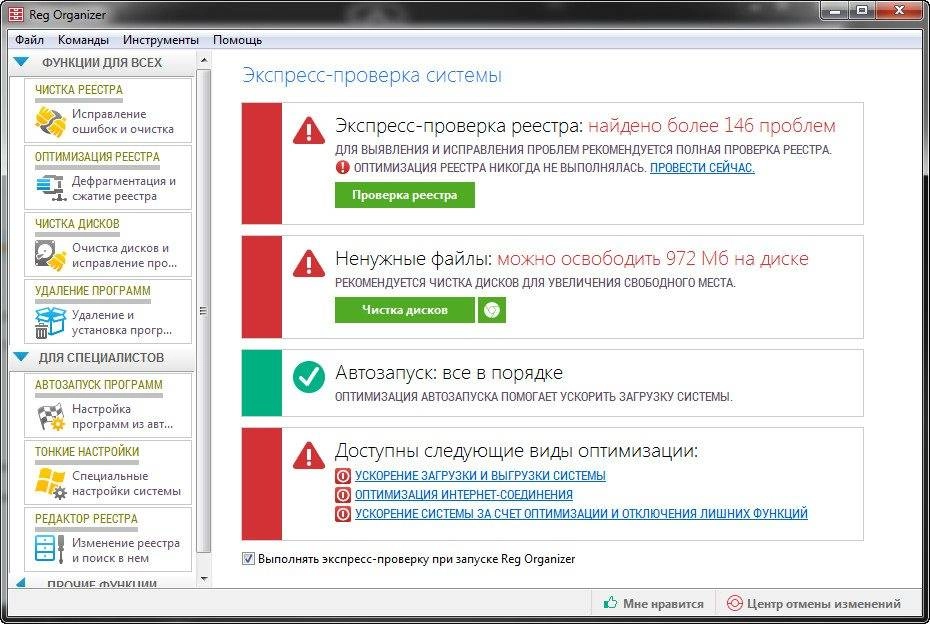
Task: Click the Chrome icon button next to Чистка дисков
Action: (492, 310)
